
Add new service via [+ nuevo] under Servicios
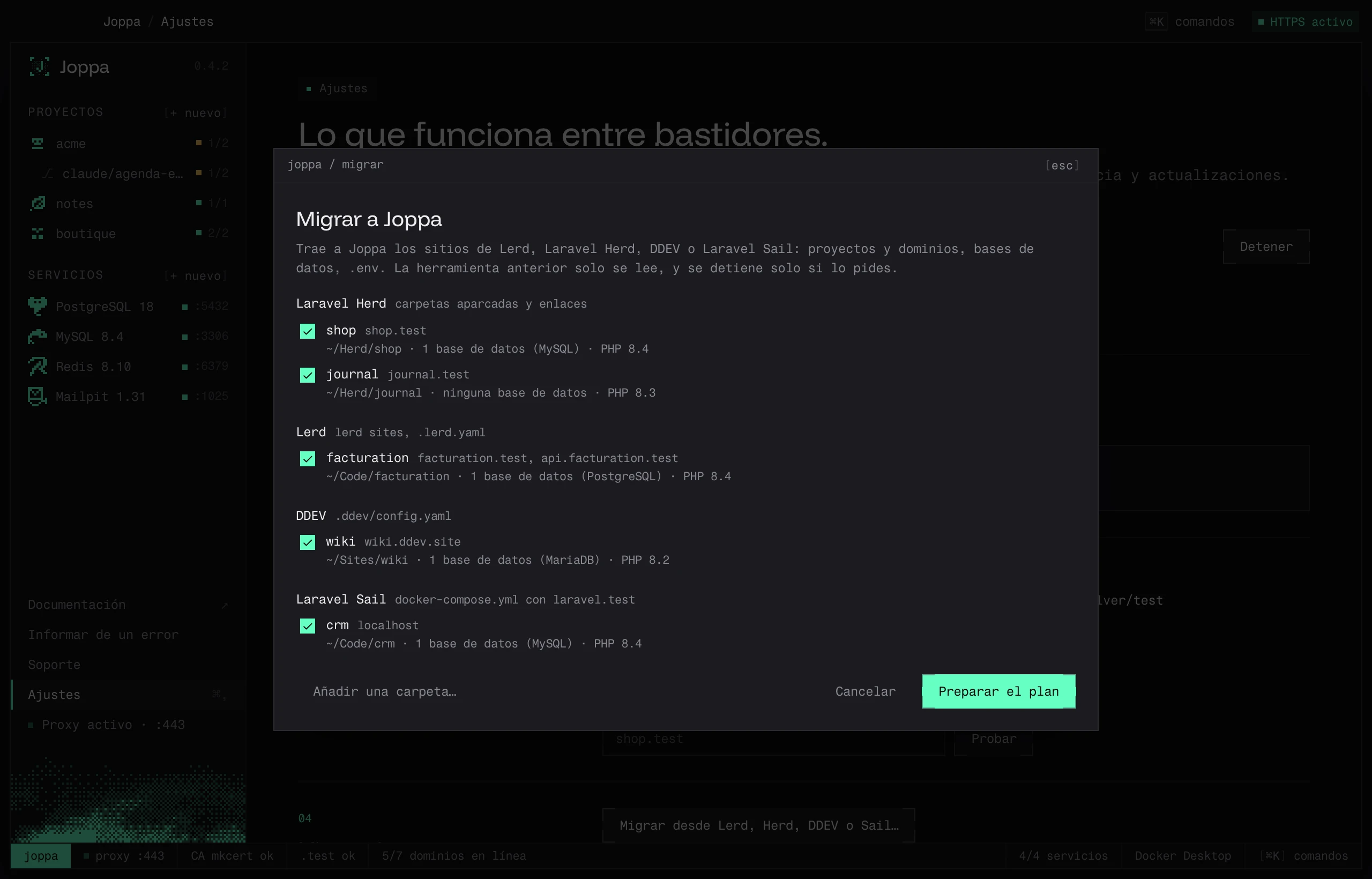[196, 276]
